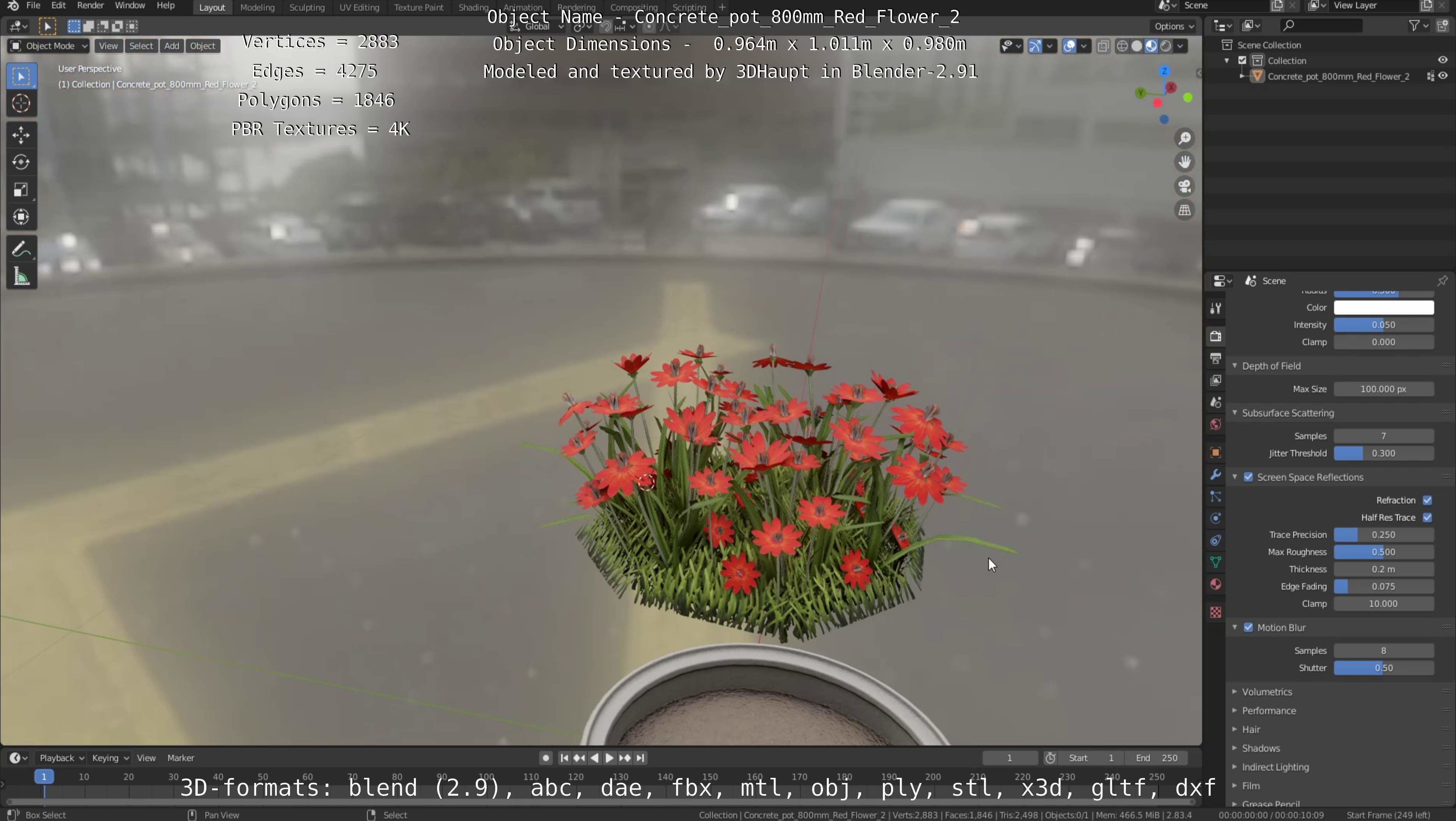Open the Texture properties checker tab
This screenshot has width=1456, height=821.
coord(1216,612)
